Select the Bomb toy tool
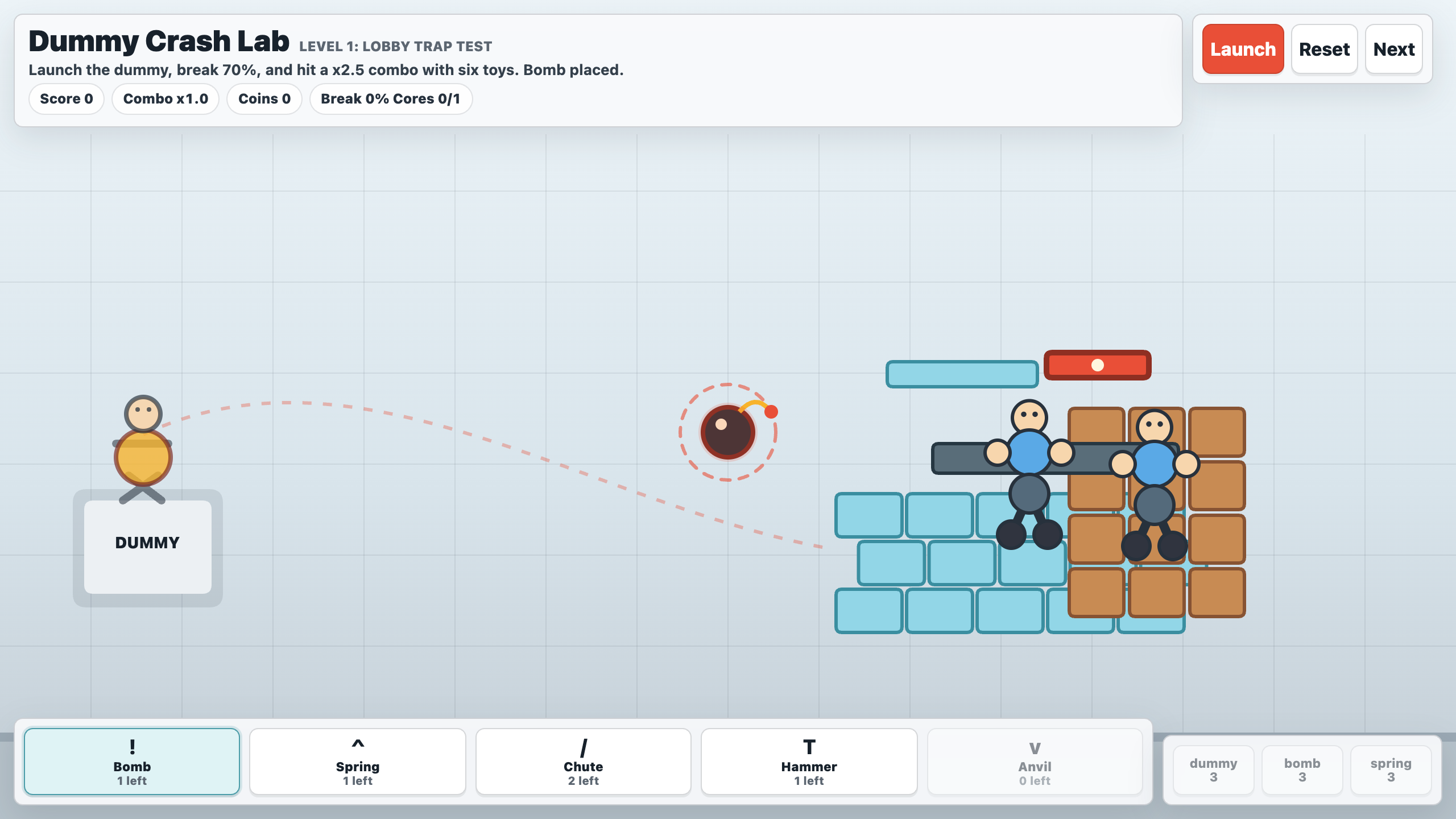This screenshot has width=1456, height=819. click(x=132, y=762)
